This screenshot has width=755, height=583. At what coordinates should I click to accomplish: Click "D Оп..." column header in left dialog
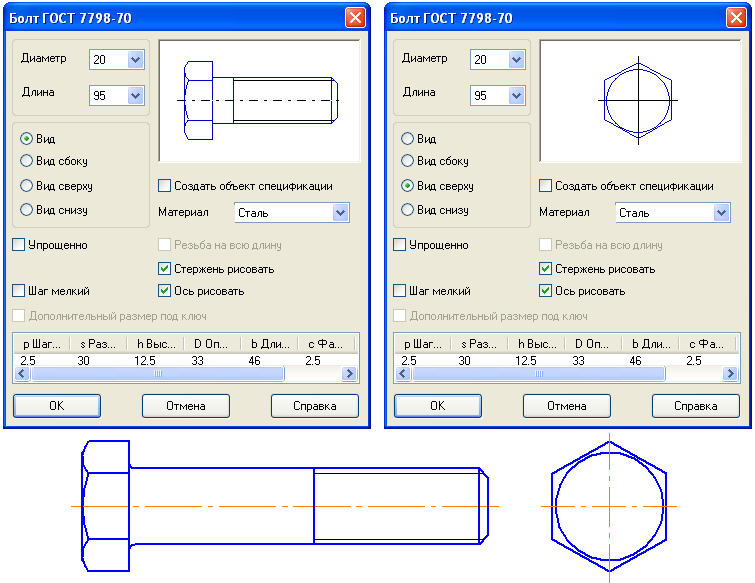[212, 344]
